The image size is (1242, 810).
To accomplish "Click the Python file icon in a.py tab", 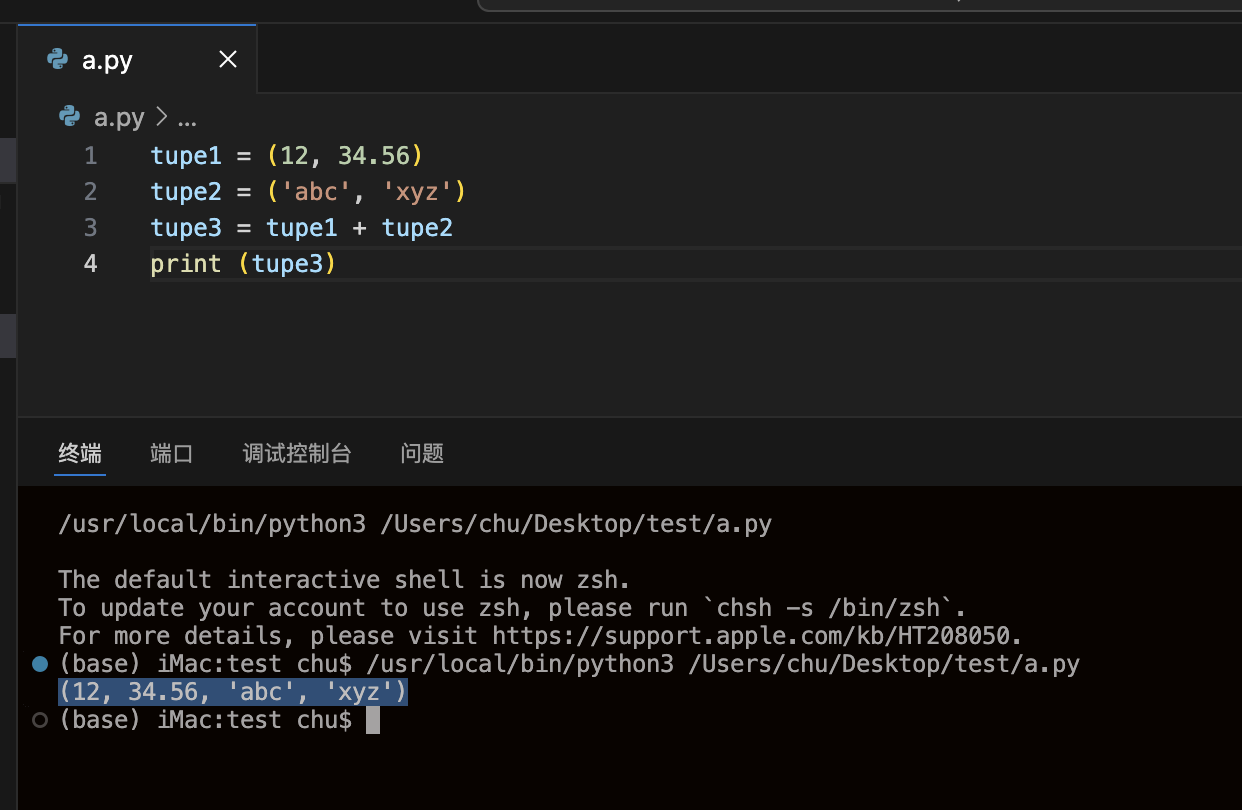I will tap(58, 60).
